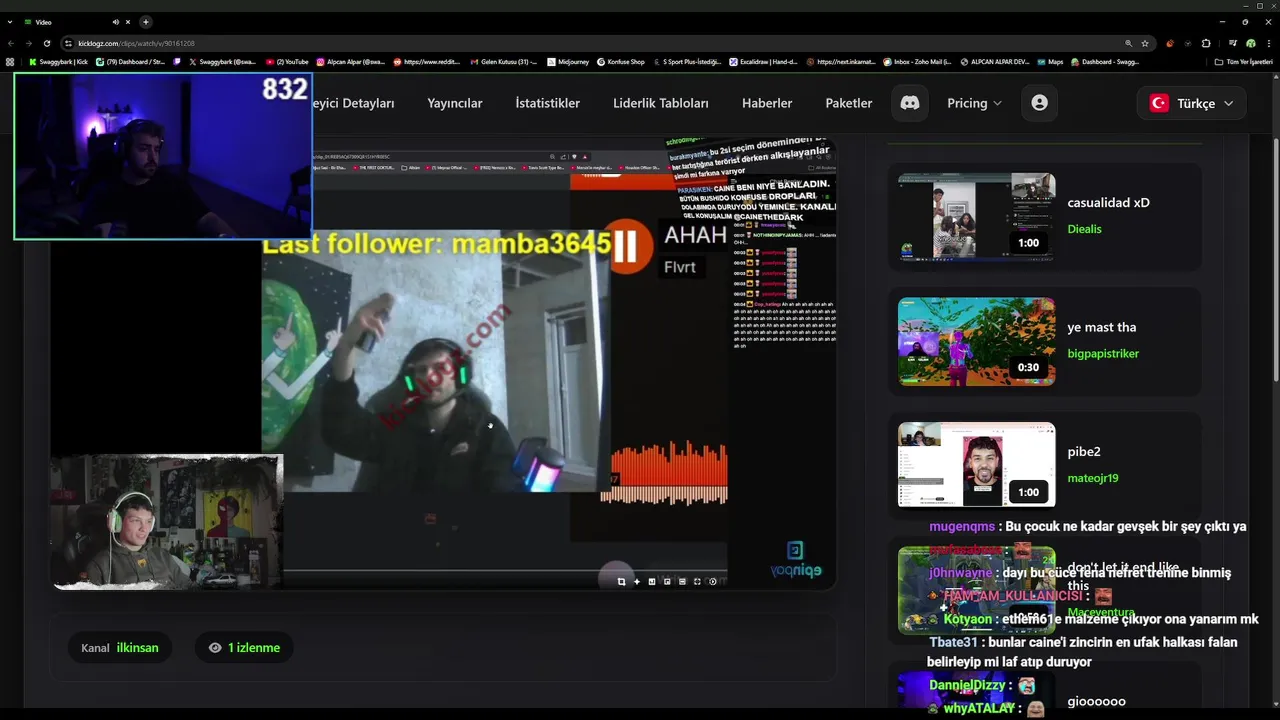This screenshot has height=720, width=1280.
Task: Open the İstatistikler menu
Action: (547, 103)
